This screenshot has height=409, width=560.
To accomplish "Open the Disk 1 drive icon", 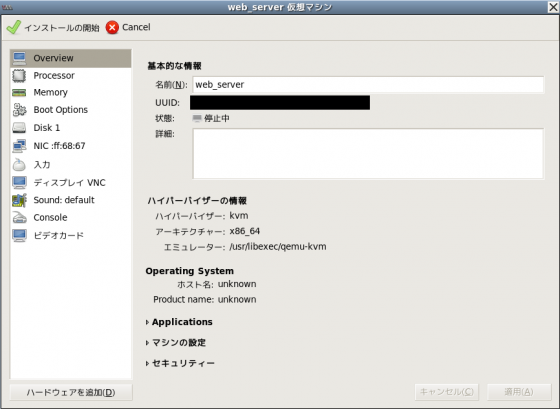I will click(19, 128).
